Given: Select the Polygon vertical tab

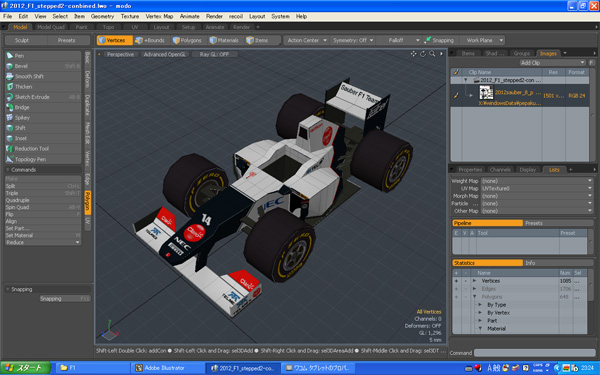Looking at the screenshot, I should 88,202.
